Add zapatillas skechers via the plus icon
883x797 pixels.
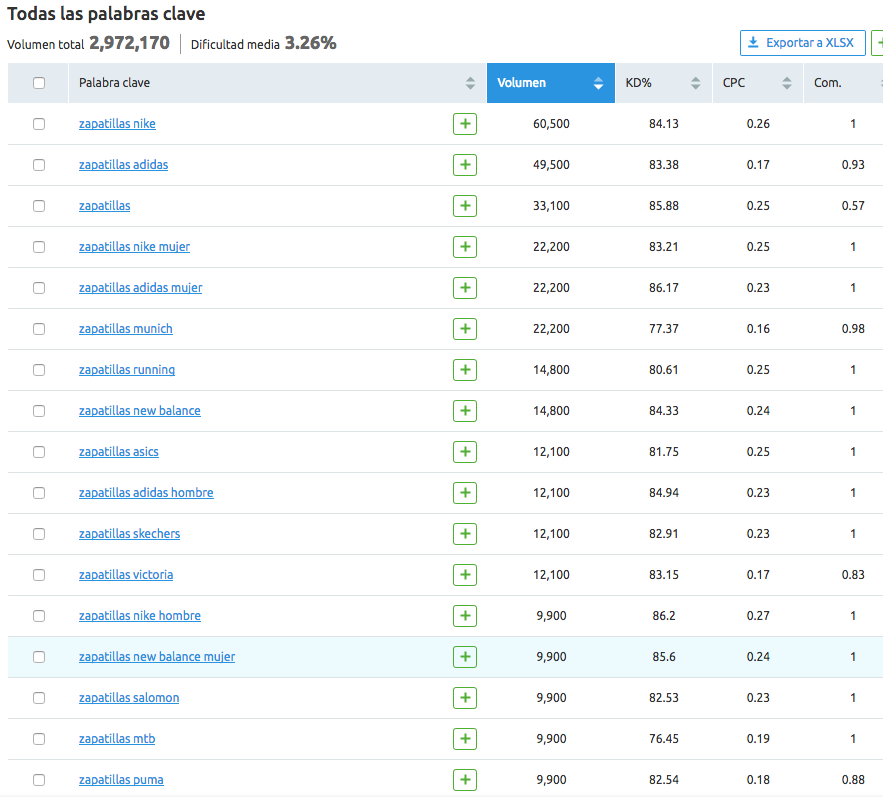coord(464,534)
